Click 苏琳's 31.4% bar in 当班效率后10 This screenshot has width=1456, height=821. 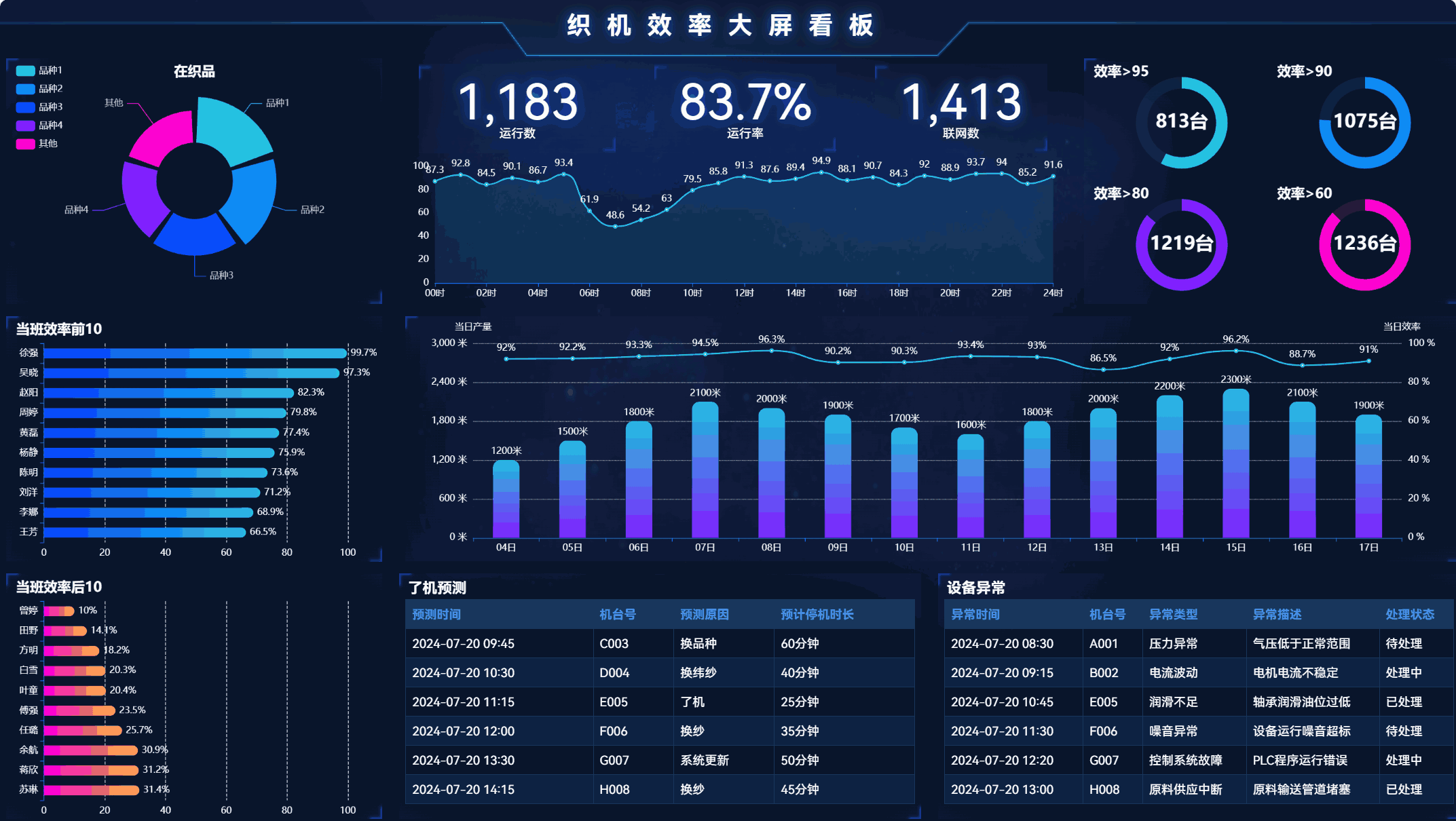pyautogui.click(x=91, y=790)
